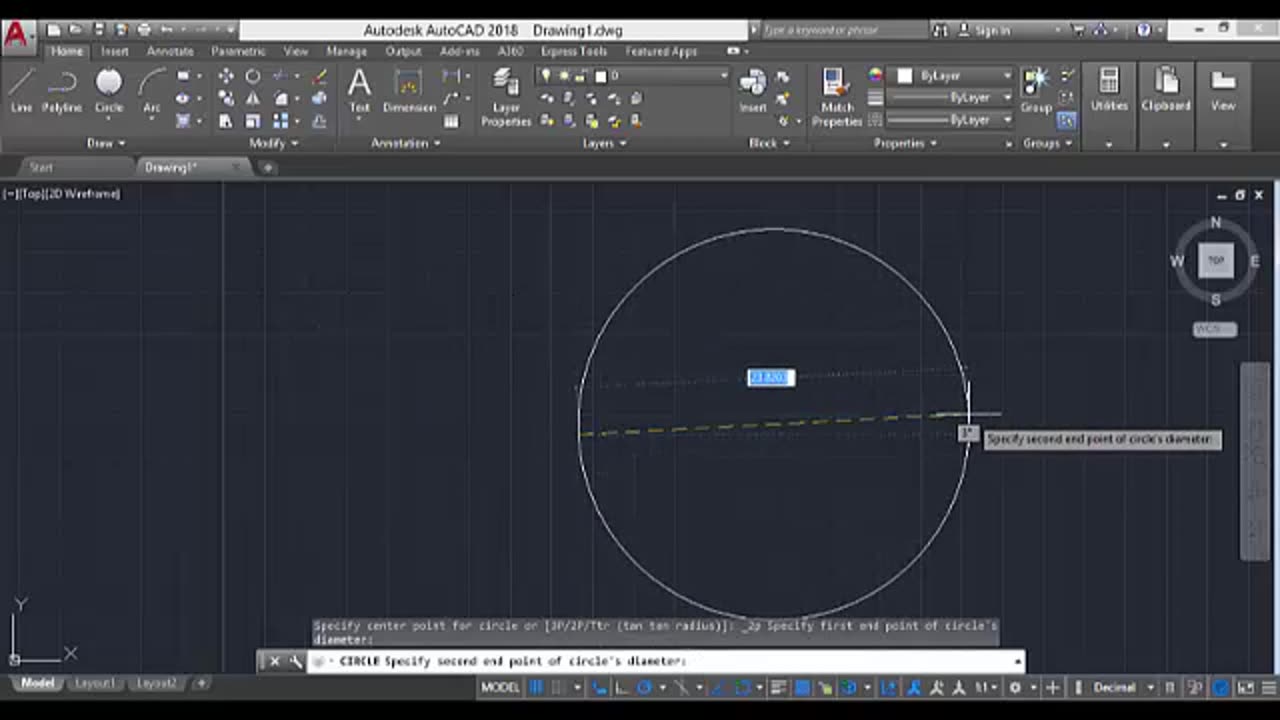The height and width of the screenshot is (720, 1280).
Task: Expand the Properties panel dropdown
Action: click(906, 143)
